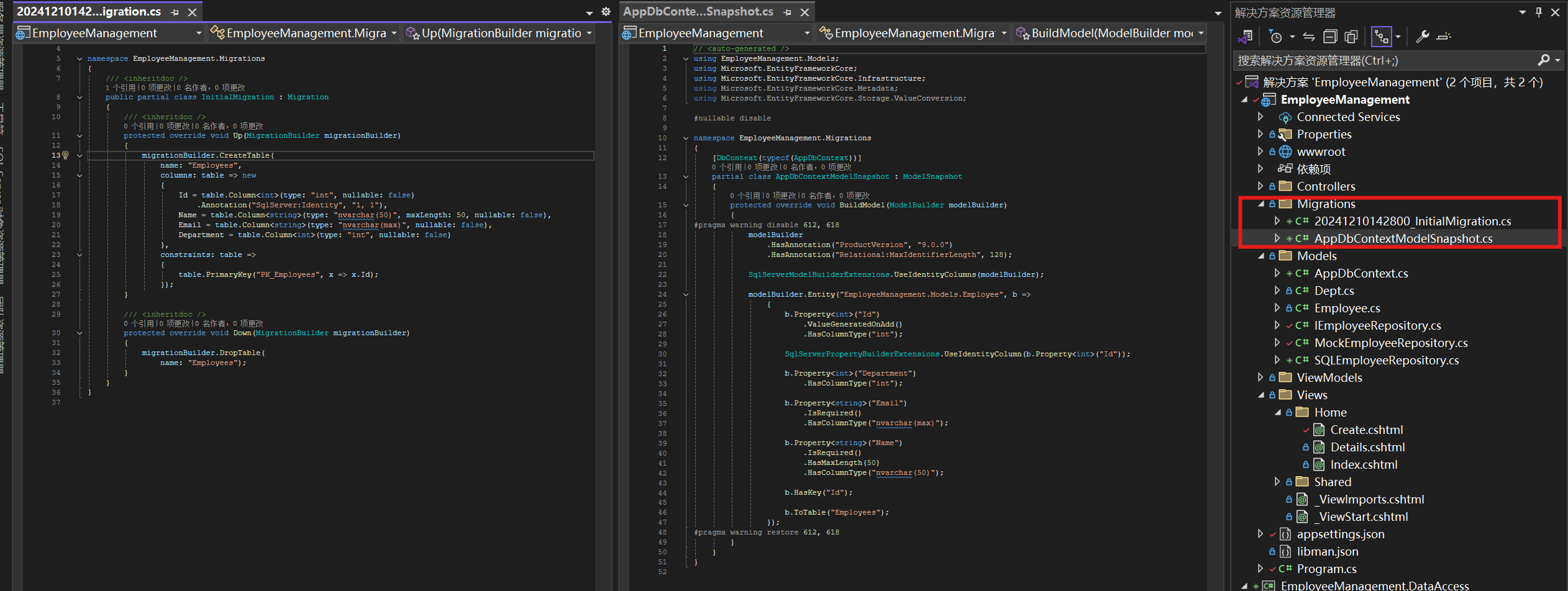Select Program.cs in Solution Explorer

(x=1326, y=569)
